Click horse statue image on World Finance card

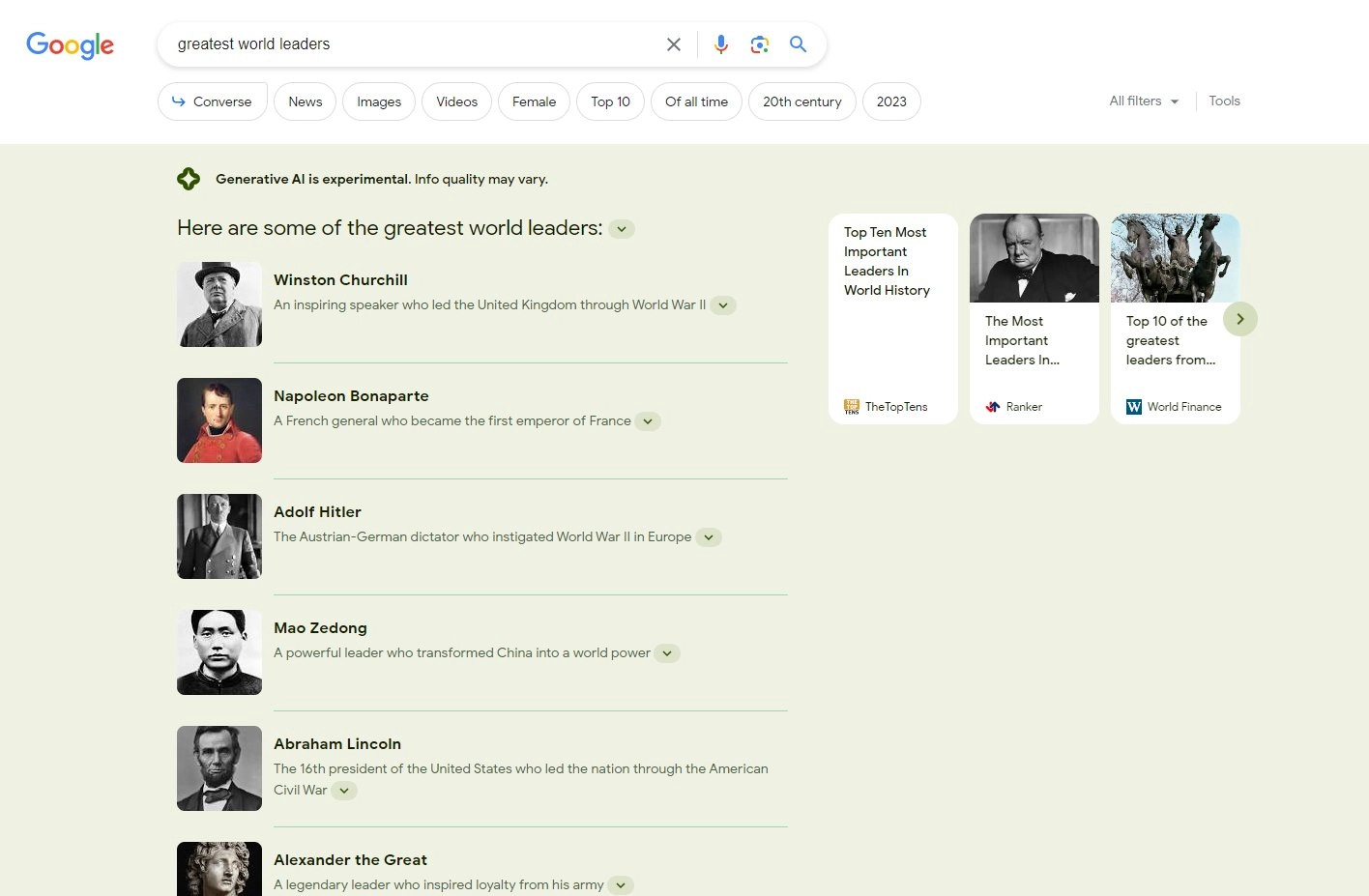tap(1176, 258)
